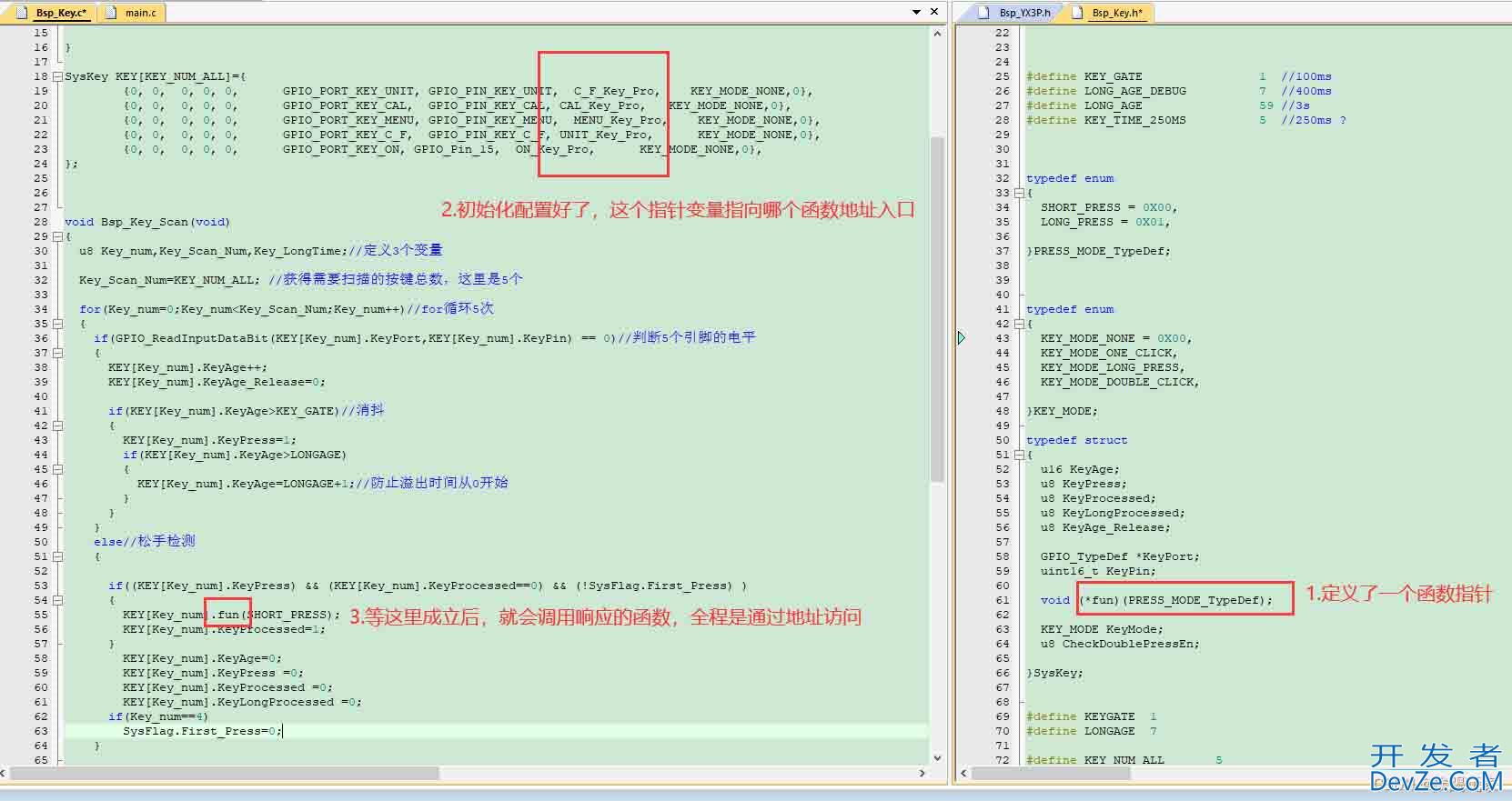1512x801 pixels.
Task: Click the horizontal scrollbar thumb of Bsp_Key.c
Action: coord(224,773)
